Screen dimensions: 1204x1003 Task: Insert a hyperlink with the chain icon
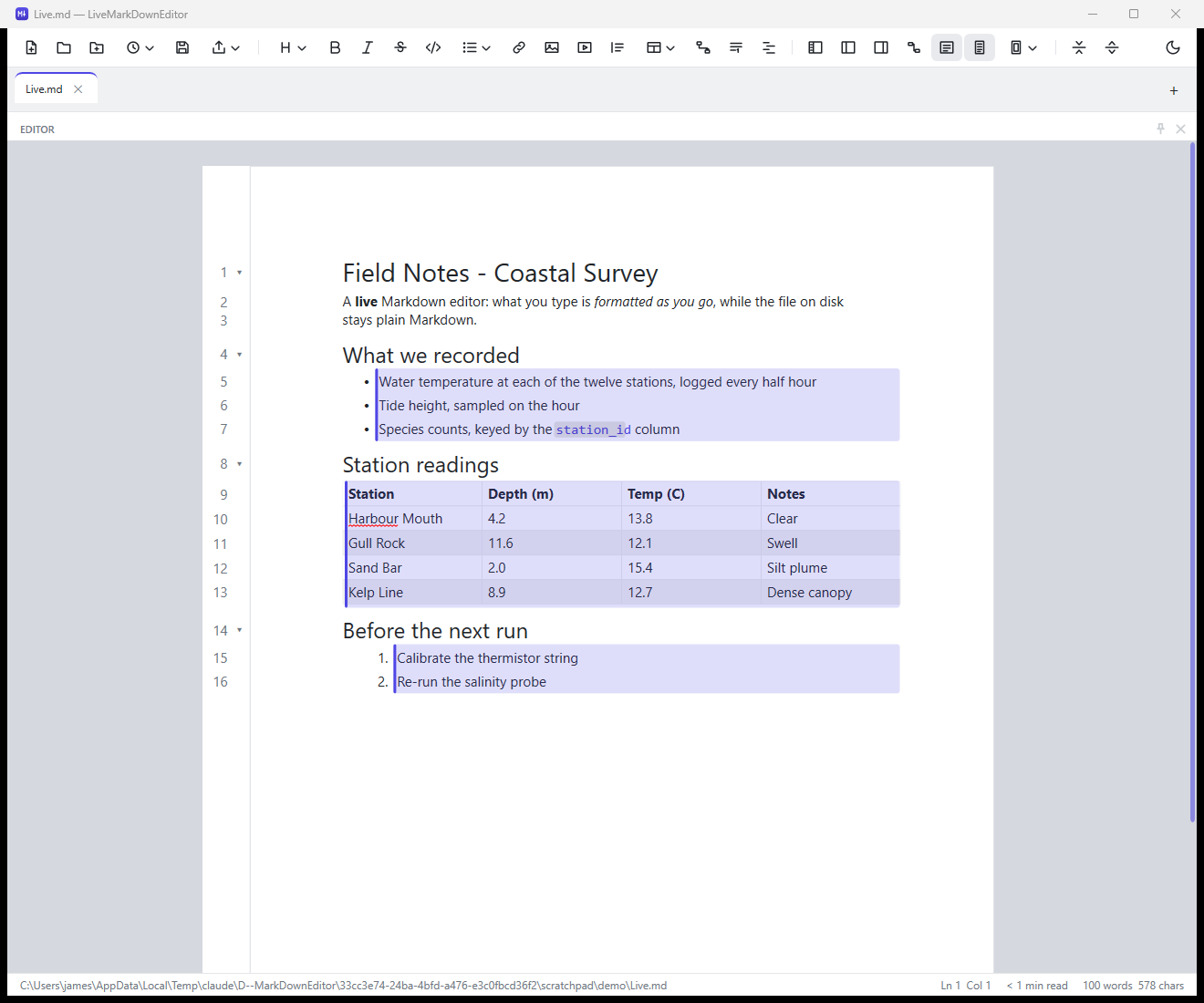tap(519, 47)
